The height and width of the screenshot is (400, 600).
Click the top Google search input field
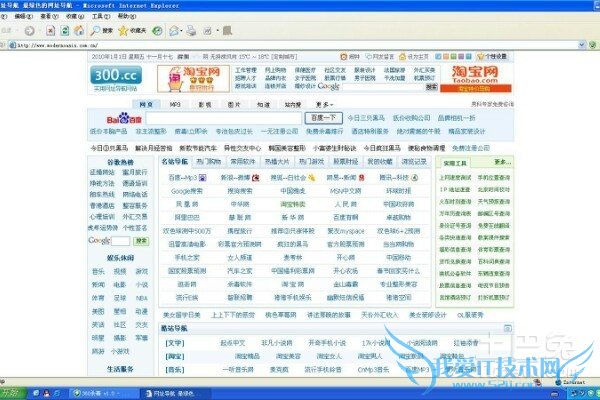click(383, 87)
